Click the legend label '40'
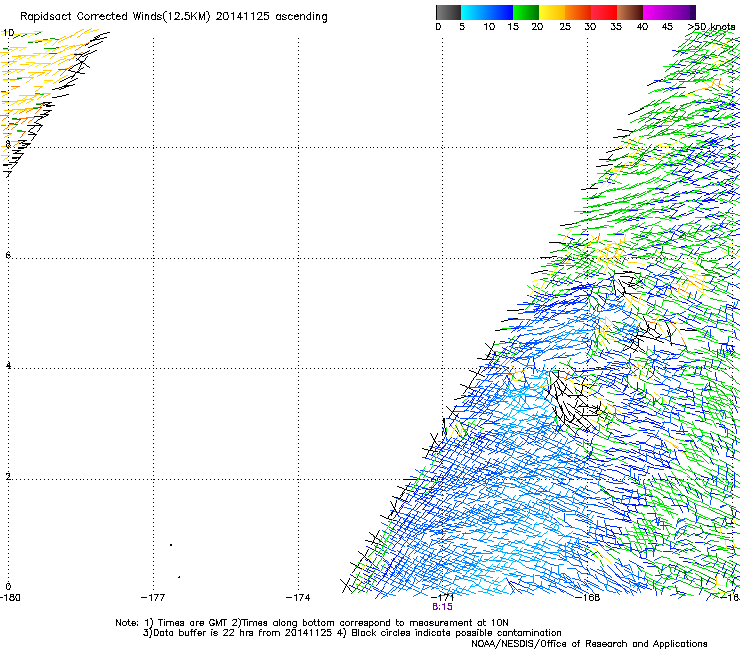The height and width of the screenshot is (650, 740). pos(642,27)
